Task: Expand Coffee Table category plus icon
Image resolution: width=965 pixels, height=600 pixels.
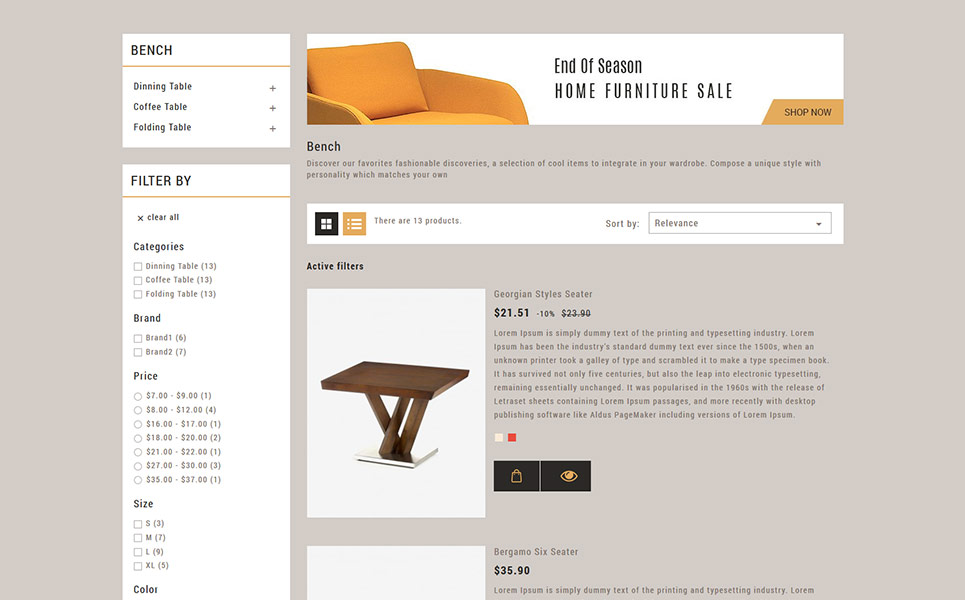Action: (x=273, y=108)
